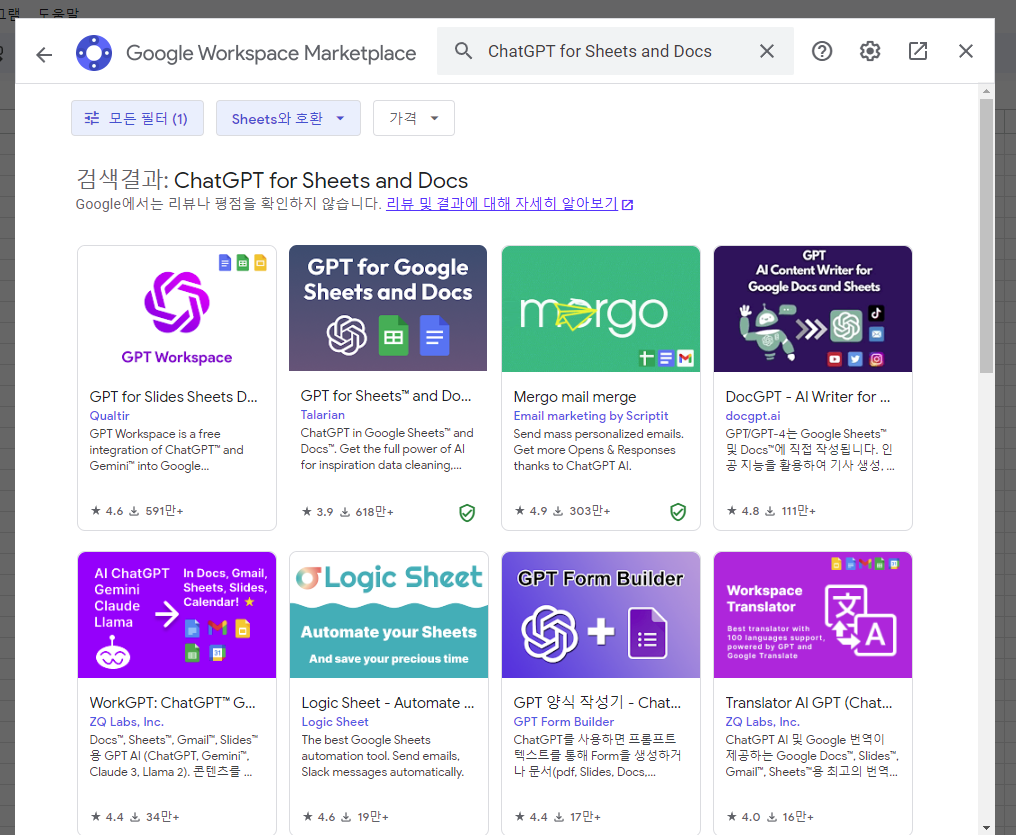Select the Mergo mail merge title
This screenshot has width=1016, height=835.
(575, 396)
